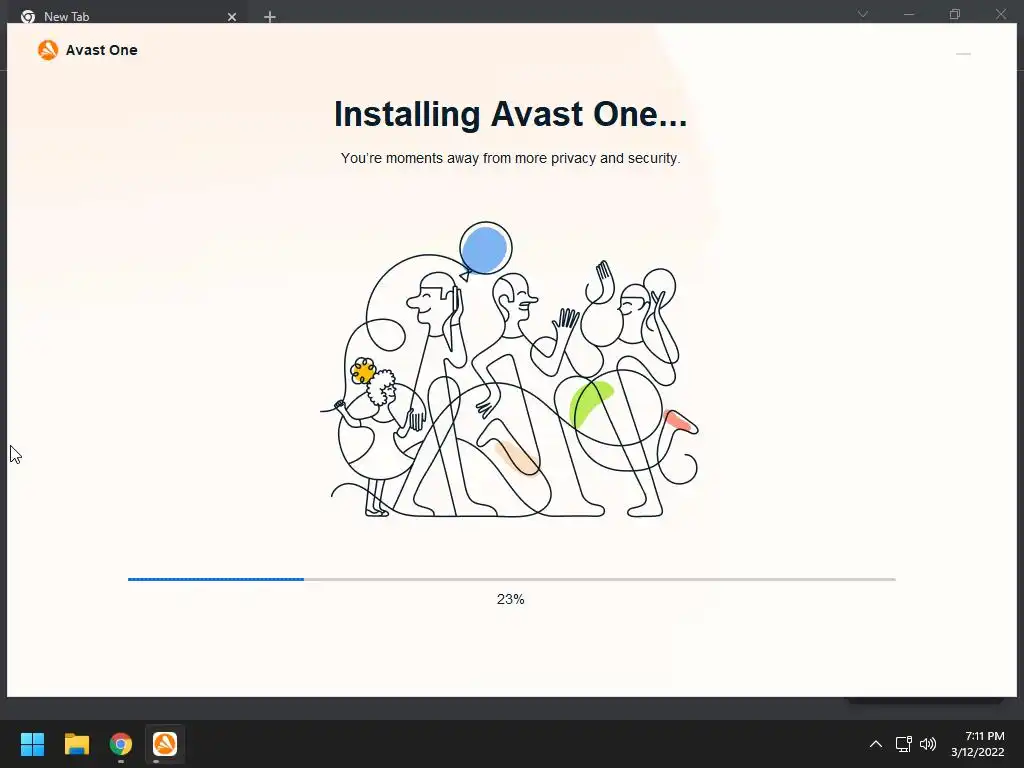Open the volume control tray icon
Screen dimensions: 1024x768
point(927,744)
